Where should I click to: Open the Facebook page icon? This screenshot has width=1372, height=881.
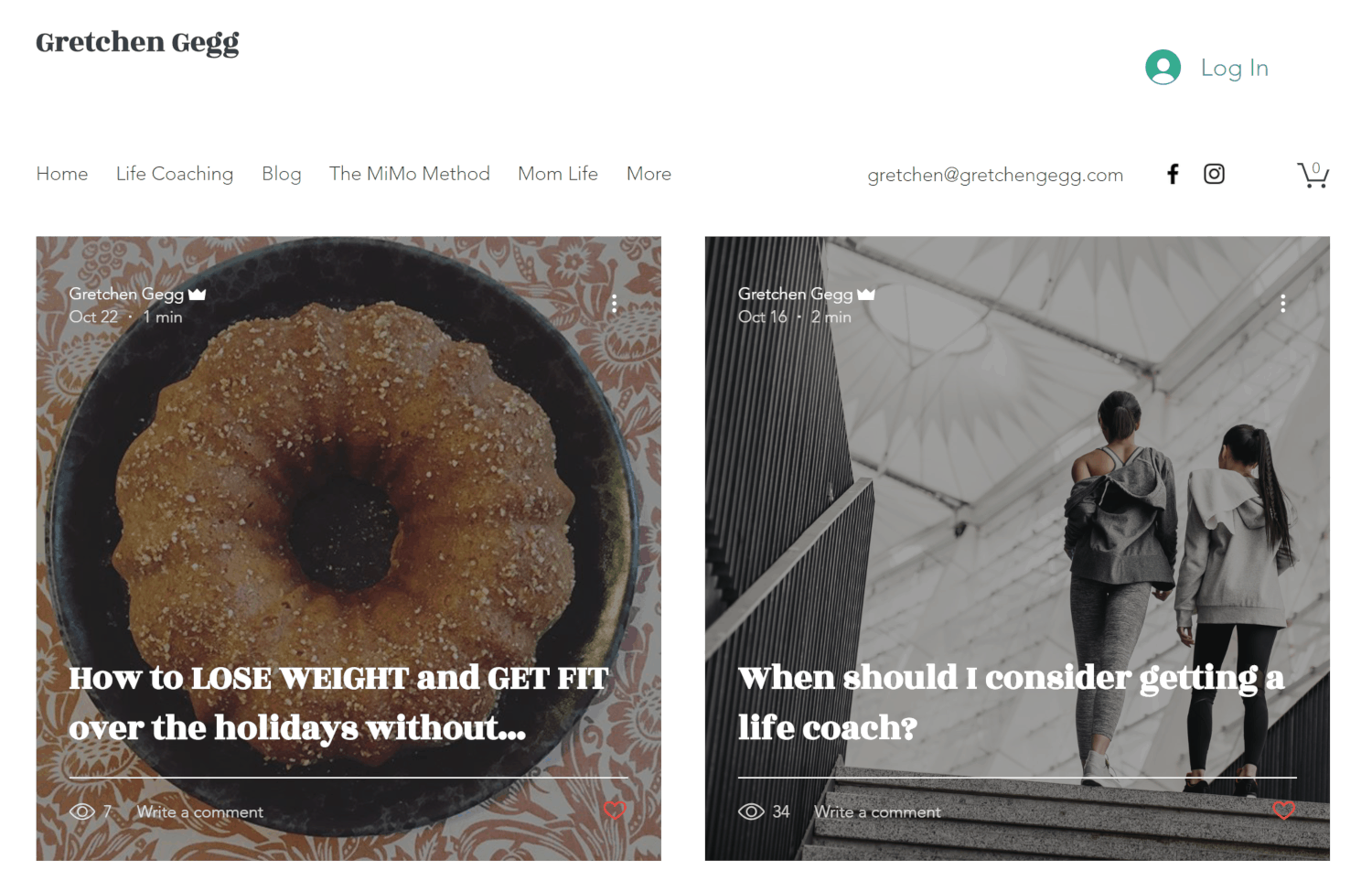[1173, 174]
